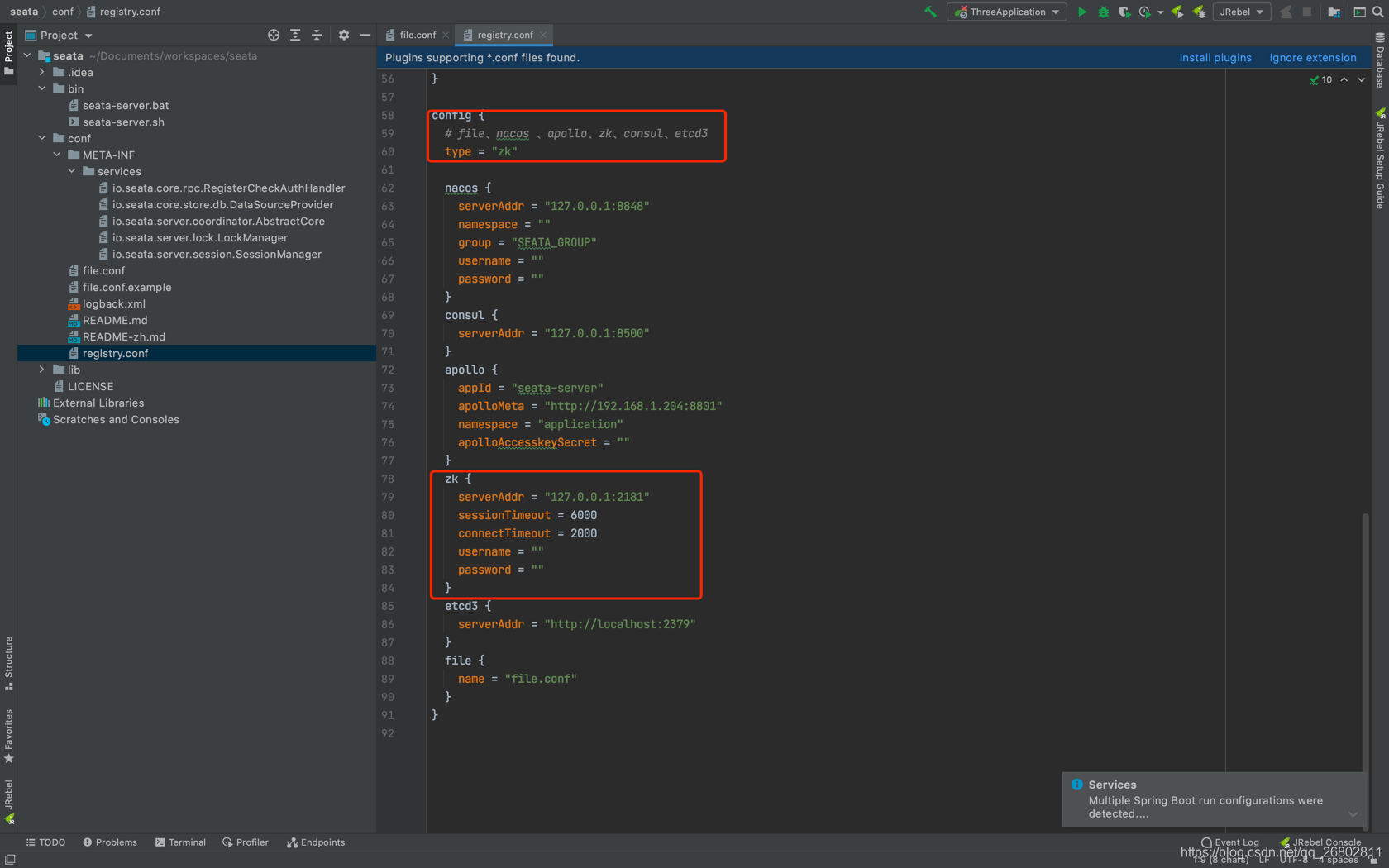Image resolution: width=1389 pixels, height=868 pixels.
Task: Click the inspection warnings count indicator
Action: click(x=1320, y=80)
